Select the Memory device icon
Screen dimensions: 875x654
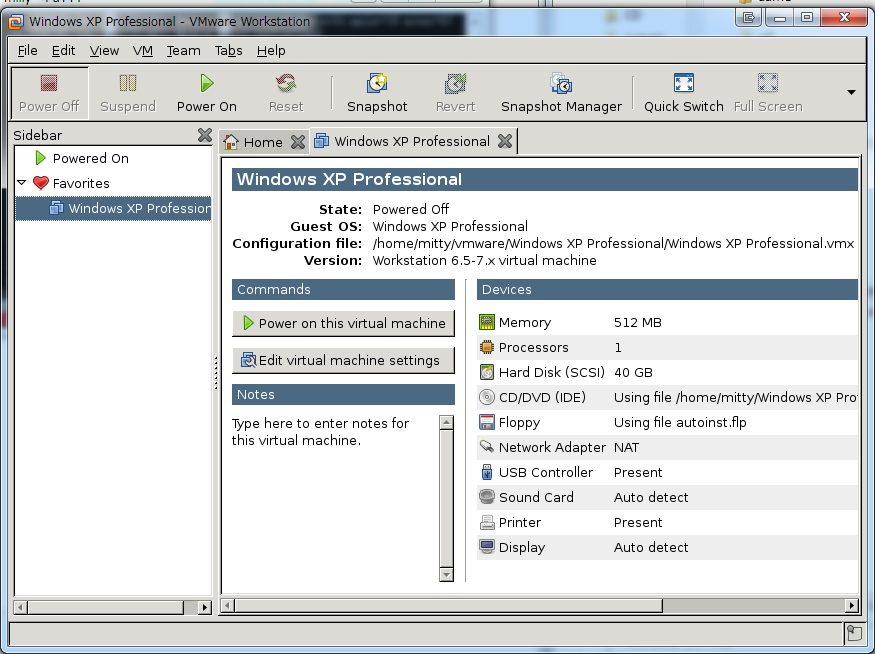pyautogui.click(x=487, y=322)
